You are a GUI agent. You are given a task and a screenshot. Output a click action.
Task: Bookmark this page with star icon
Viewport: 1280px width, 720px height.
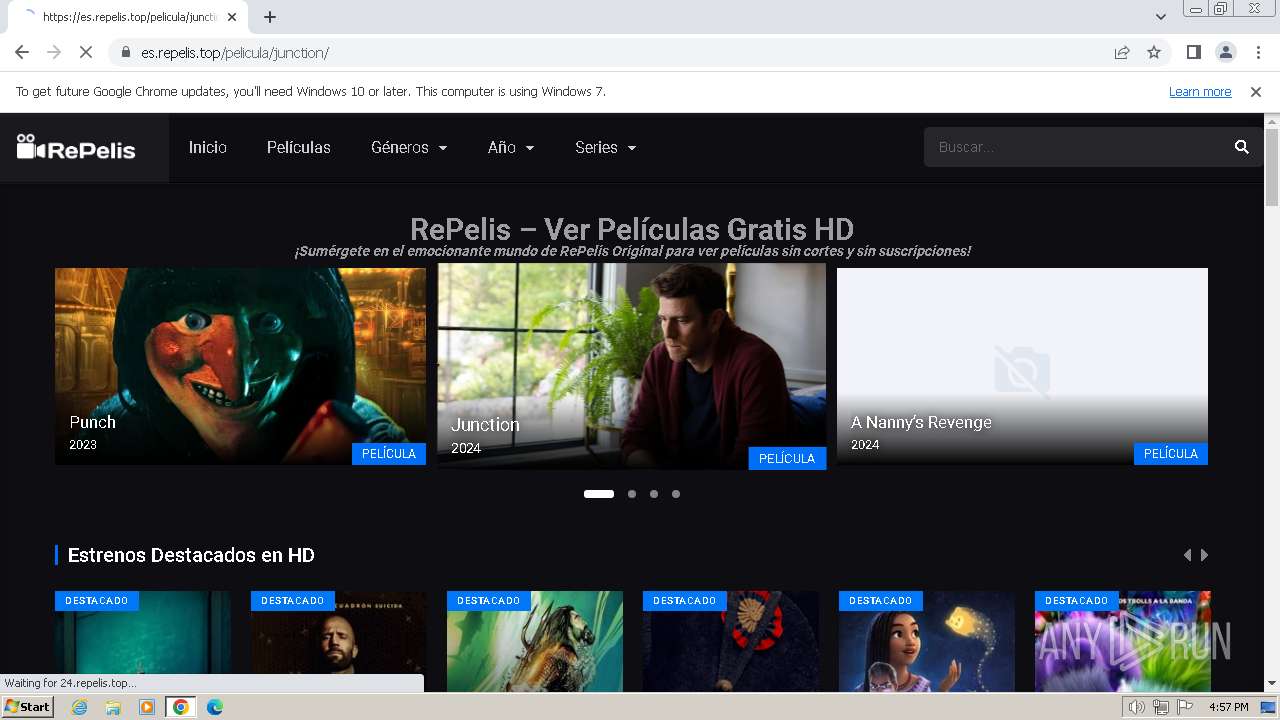coord(1154,52)
